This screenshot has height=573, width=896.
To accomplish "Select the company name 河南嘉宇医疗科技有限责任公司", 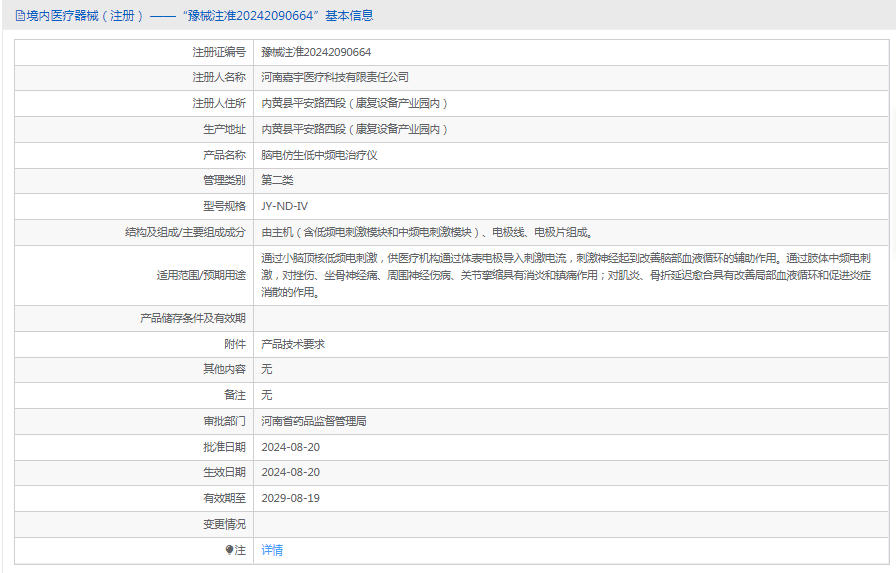I will [335, 77].
